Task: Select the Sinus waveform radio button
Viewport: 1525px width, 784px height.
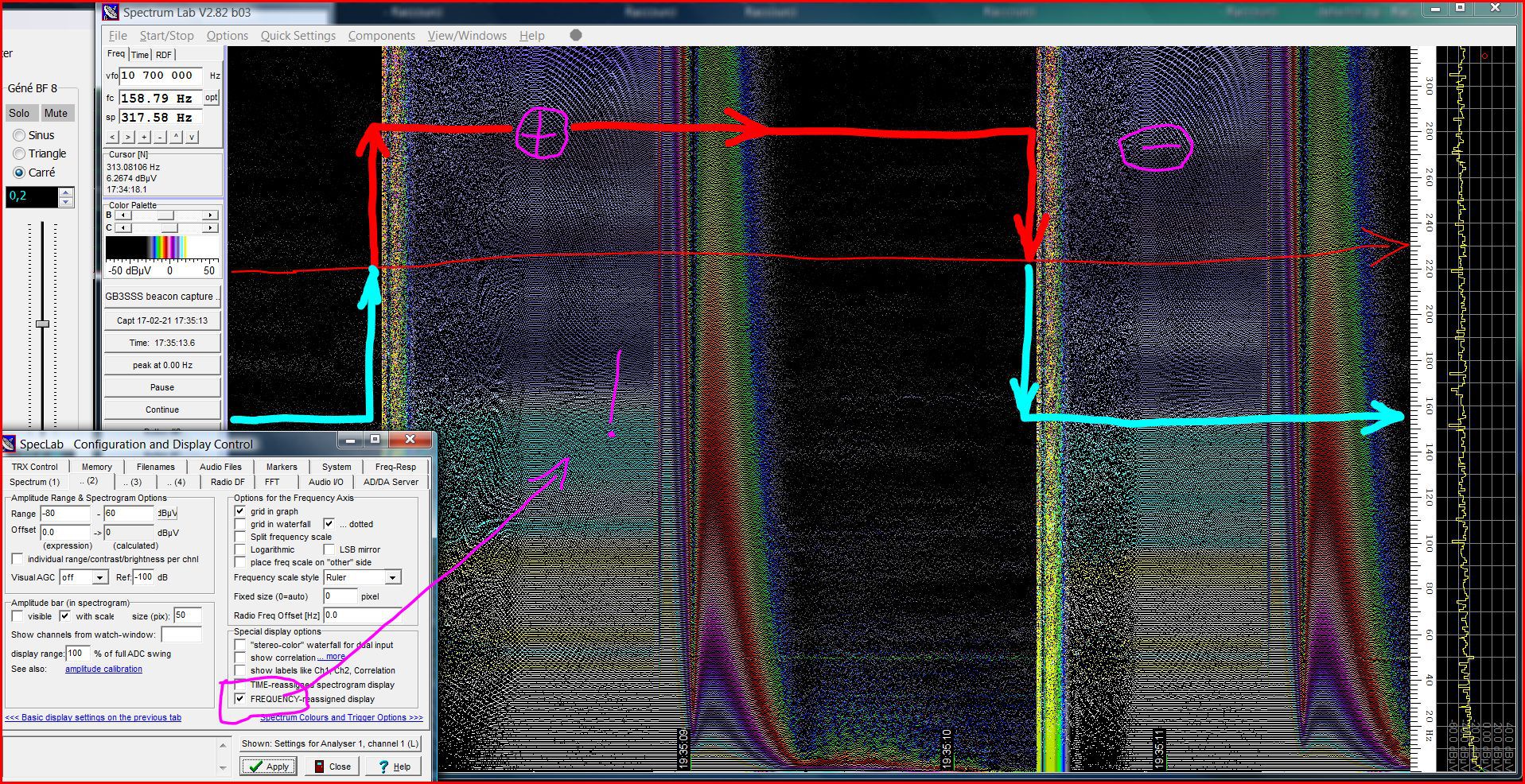Action: coord(19,135)
